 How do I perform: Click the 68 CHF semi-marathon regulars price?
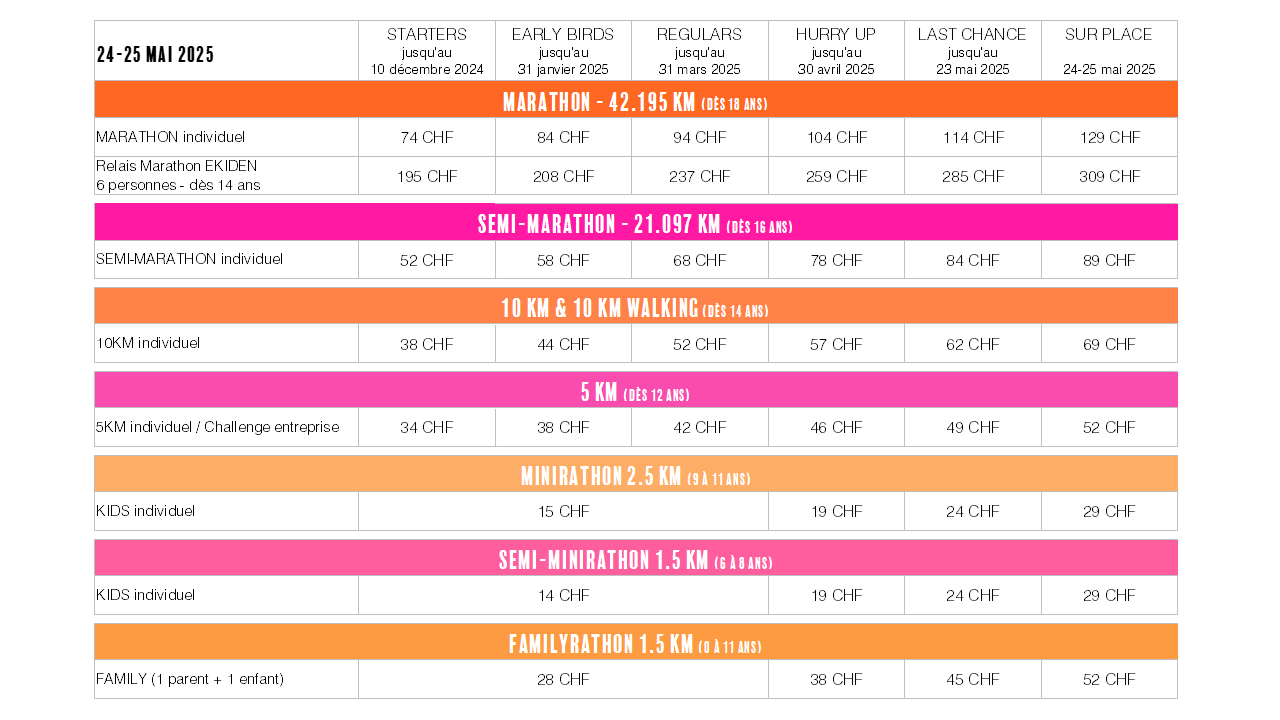tap(699, 260)
